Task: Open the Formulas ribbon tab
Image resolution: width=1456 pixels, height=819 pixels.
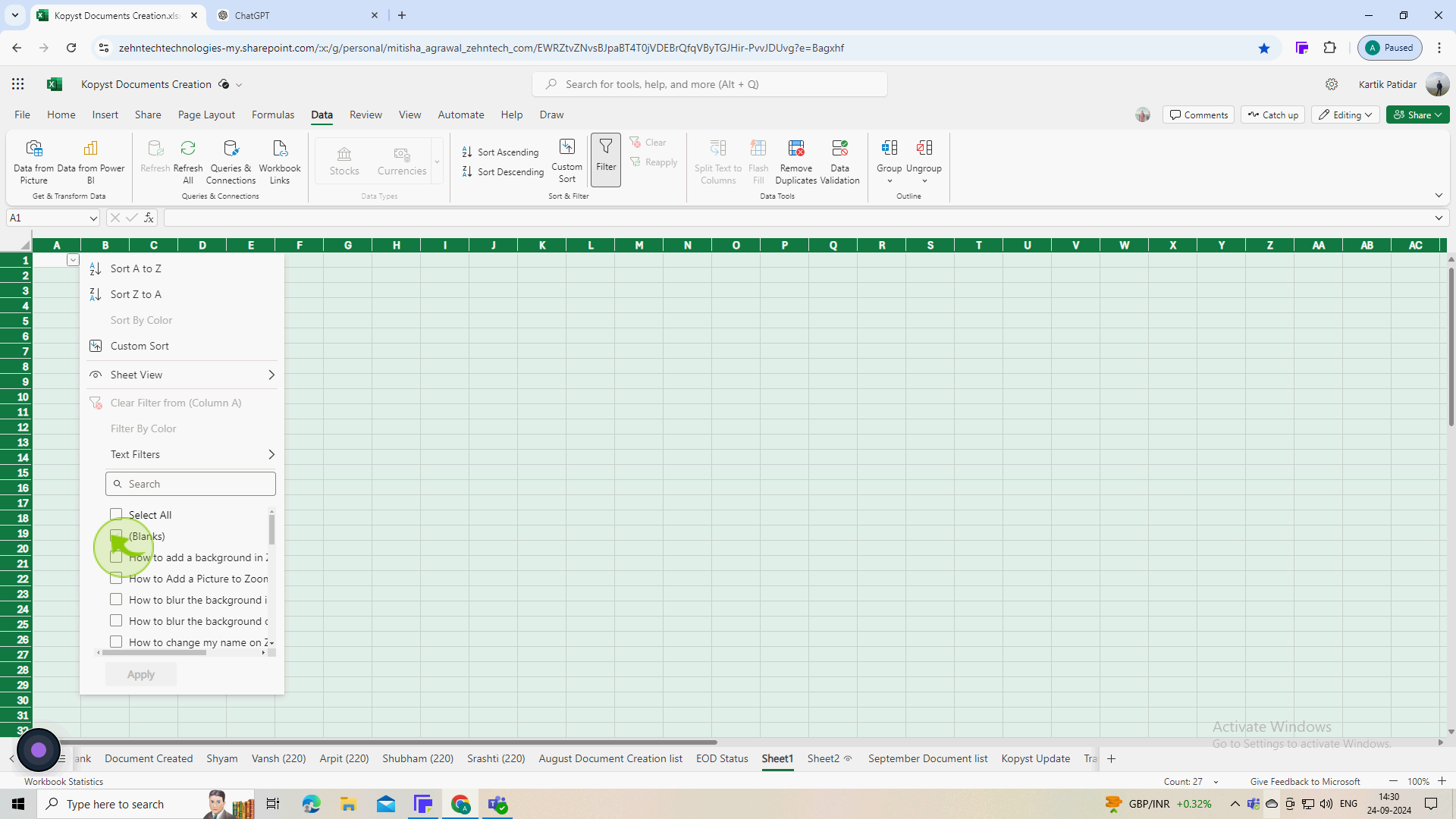Action: click(x=273, y=115)
